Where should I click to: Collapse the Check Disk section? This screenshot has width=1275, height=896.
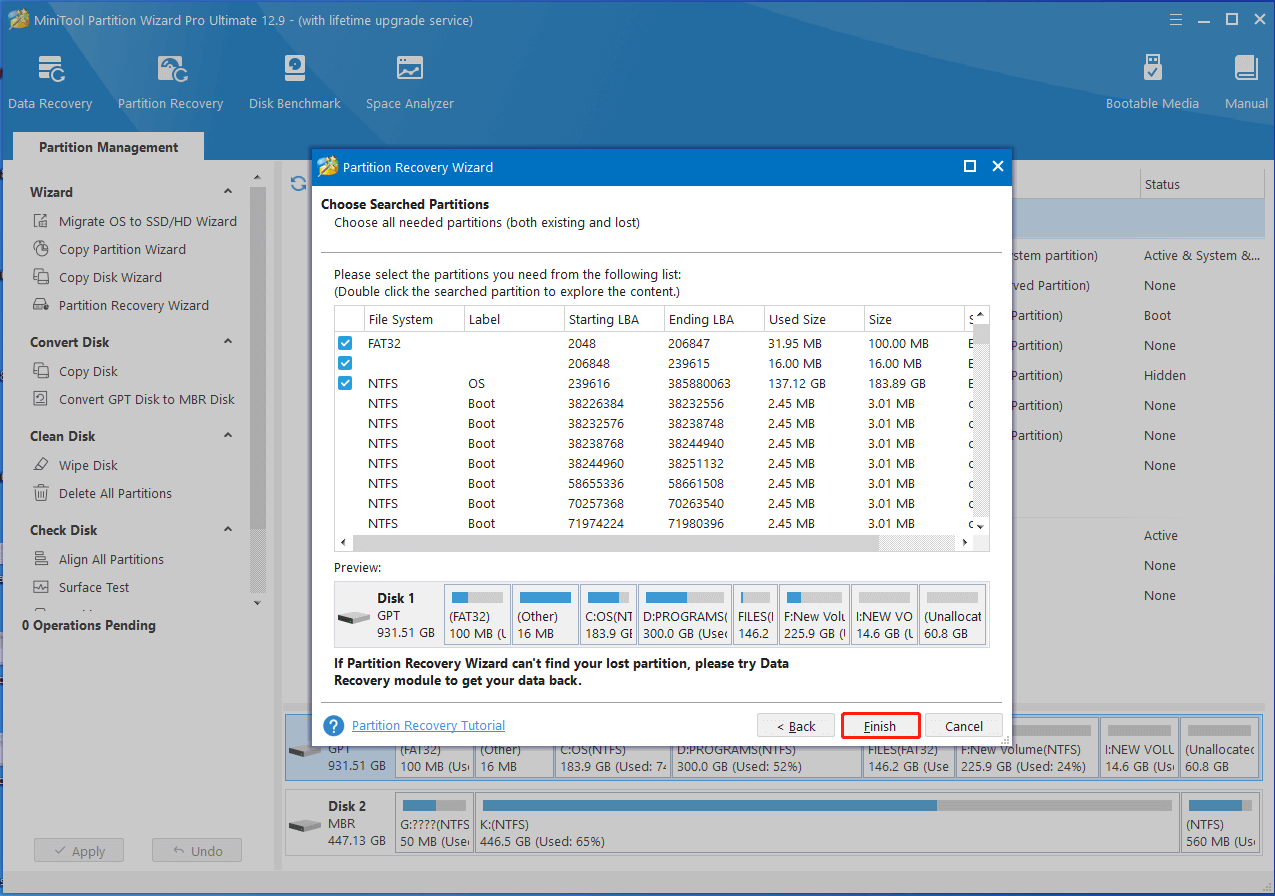pyautogui.click(x=228, y=530)
